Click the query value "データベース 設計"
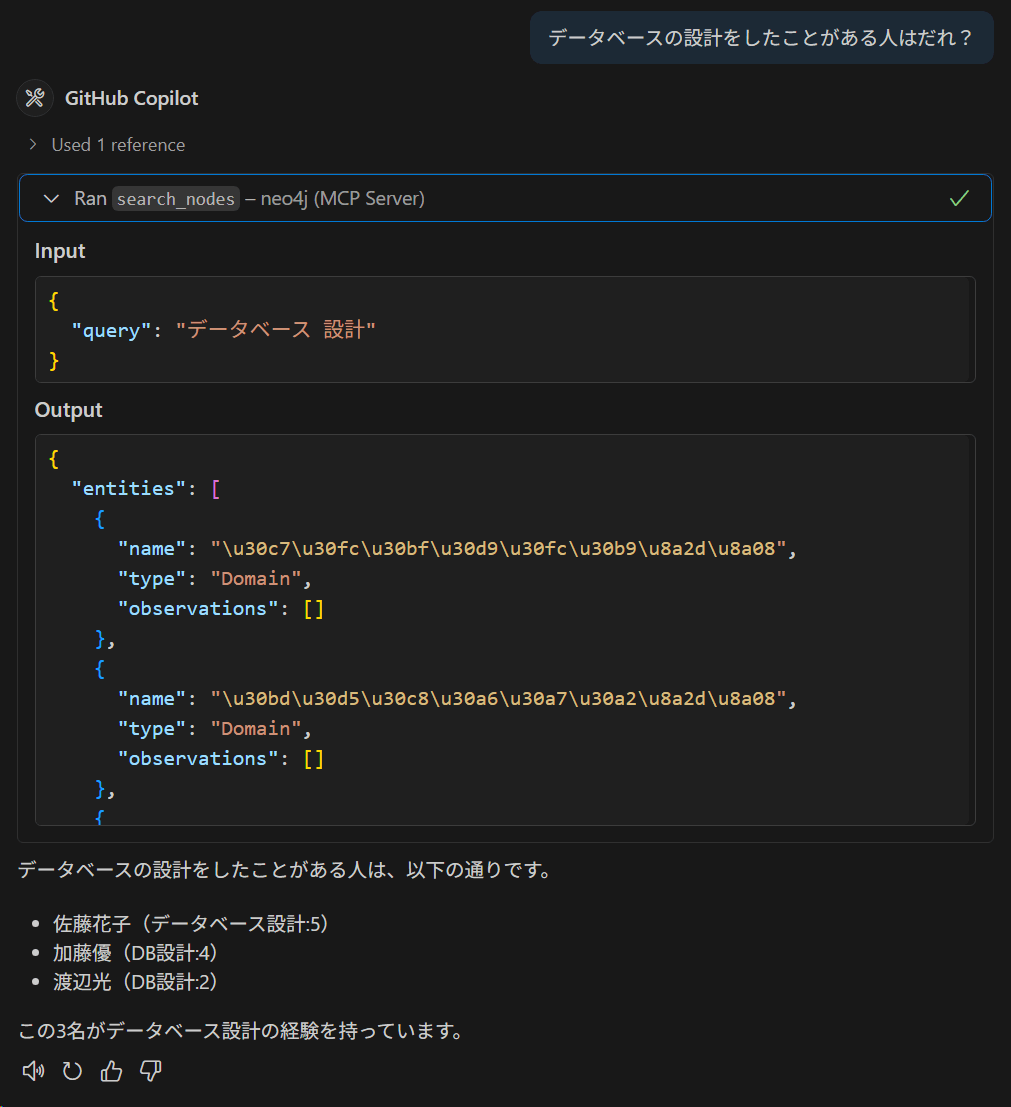The height and width of the screenshot is (1107, 1011). click(x=275, y=330)
